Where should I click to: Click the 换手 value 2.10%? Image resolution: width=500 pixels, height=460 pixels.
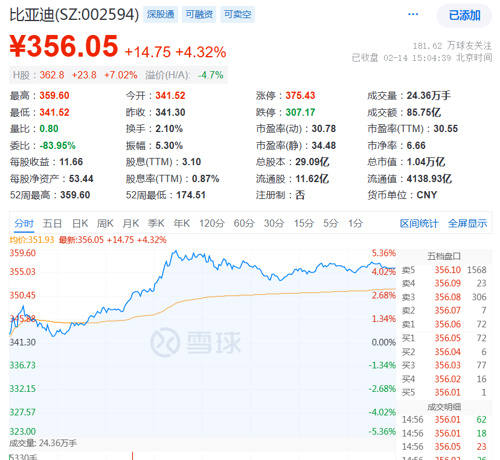(x=169, y=129)
